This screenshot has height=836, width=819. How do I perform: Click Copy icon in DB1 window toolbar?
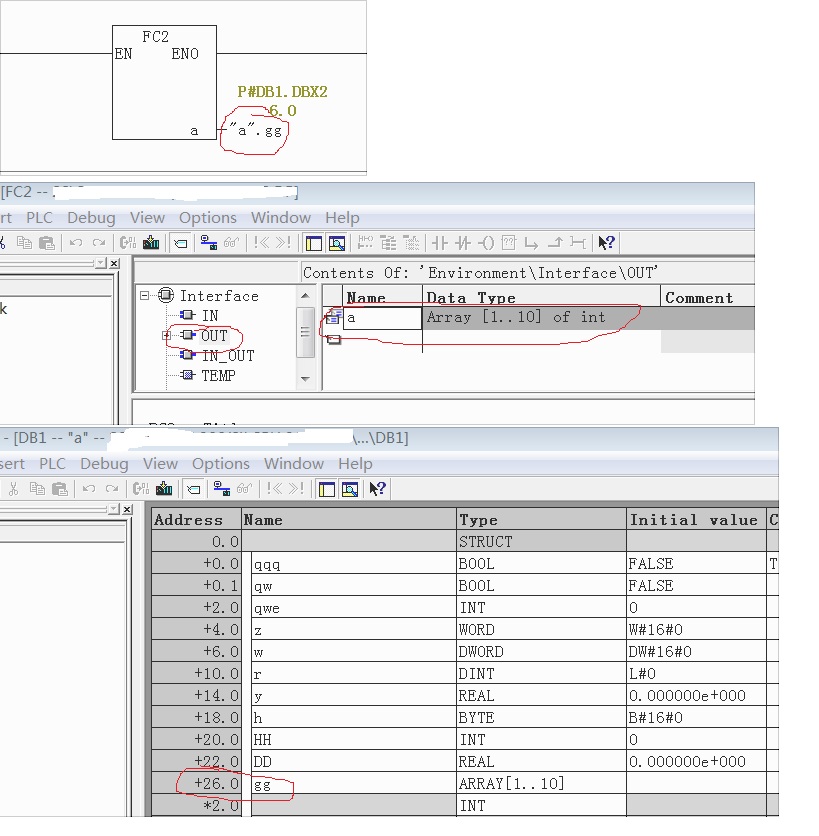pos(37,489)
